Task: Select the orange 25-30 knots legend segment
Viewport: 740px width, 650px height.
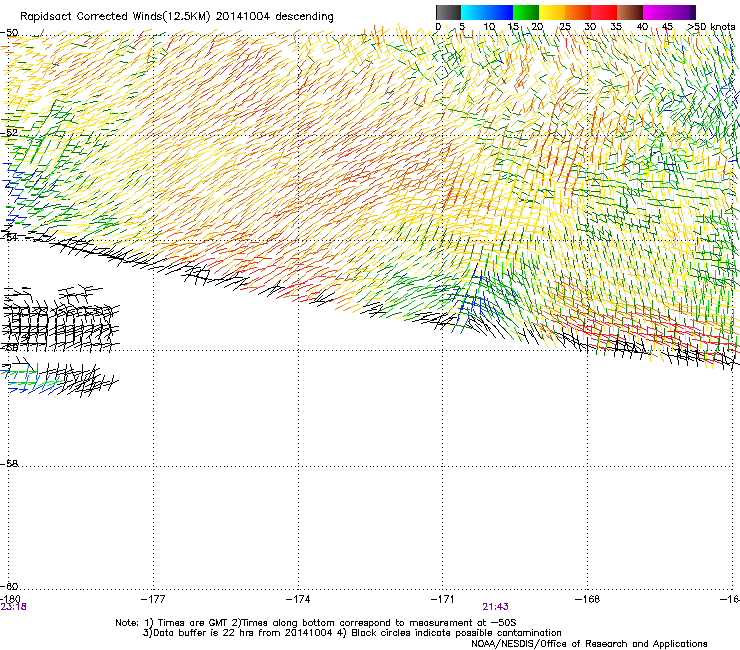Action: coord(578,12)
